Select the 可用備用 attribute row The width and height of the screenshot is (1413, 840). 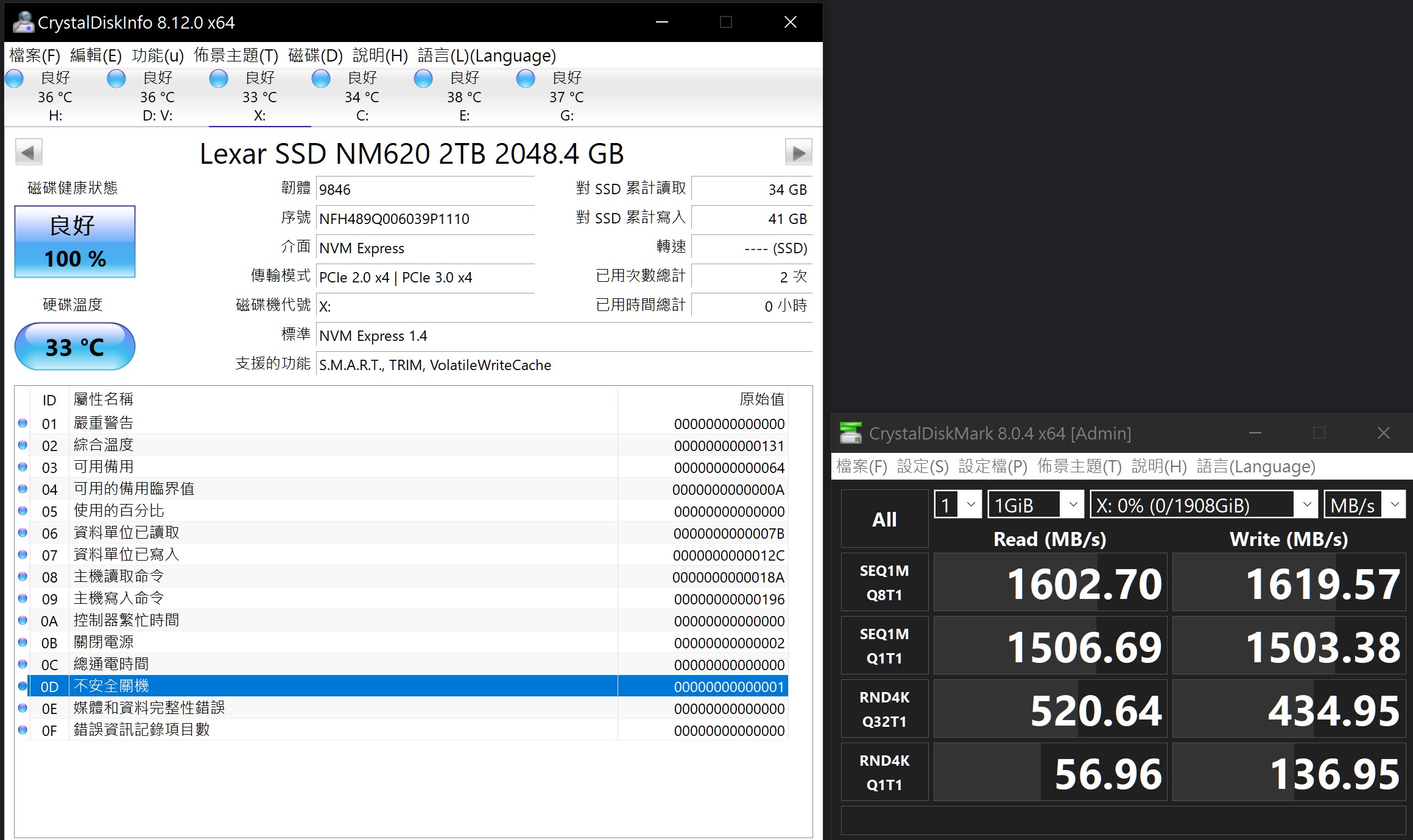click(408, 467)
